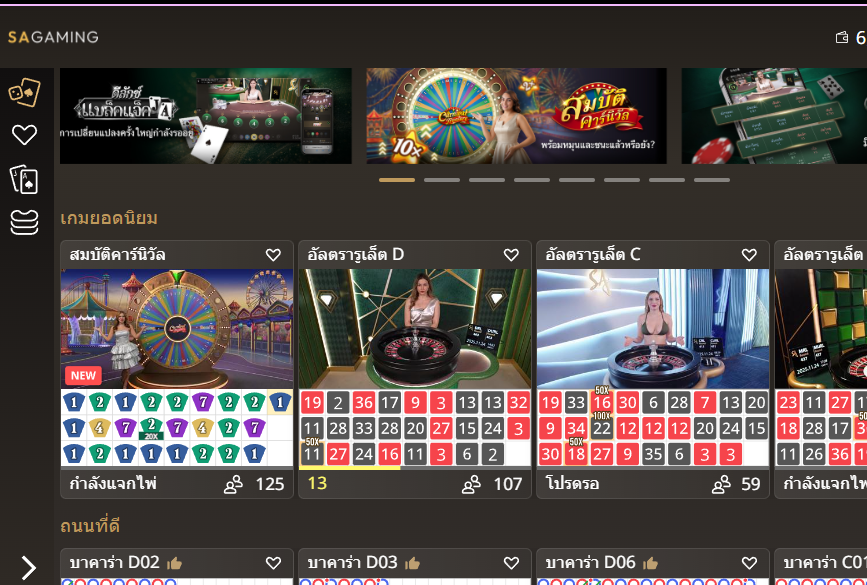Select the second banner carousel indicator
867x585 pixels.
pyautogui.click(x=442, y=180)
